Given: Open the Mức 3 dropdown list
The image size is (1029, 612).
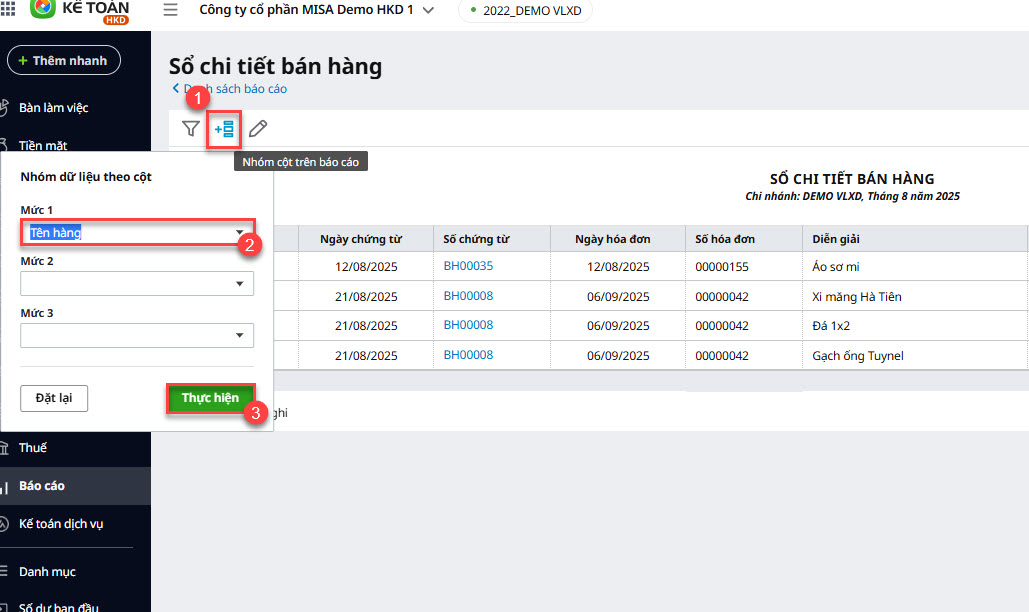Looking at the screenshot, I should [x=239, y=336].
